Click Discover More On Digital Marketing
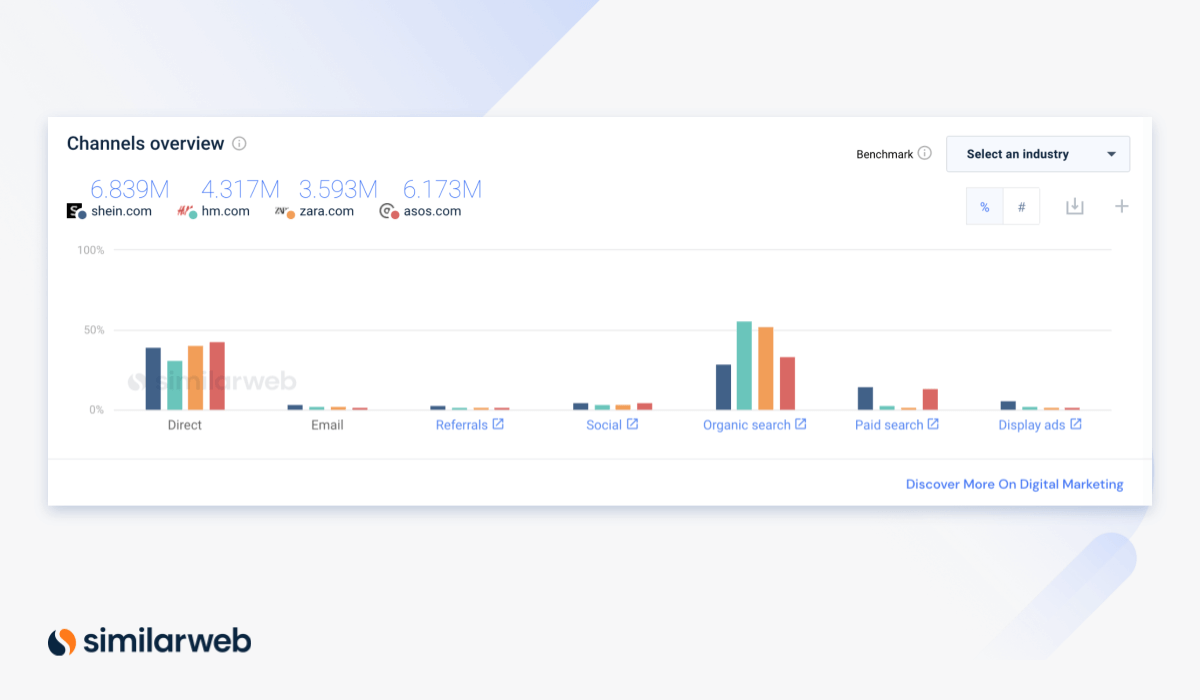Image resolution: width=1200 pixels, height=700 pixels. point(1014,484)
